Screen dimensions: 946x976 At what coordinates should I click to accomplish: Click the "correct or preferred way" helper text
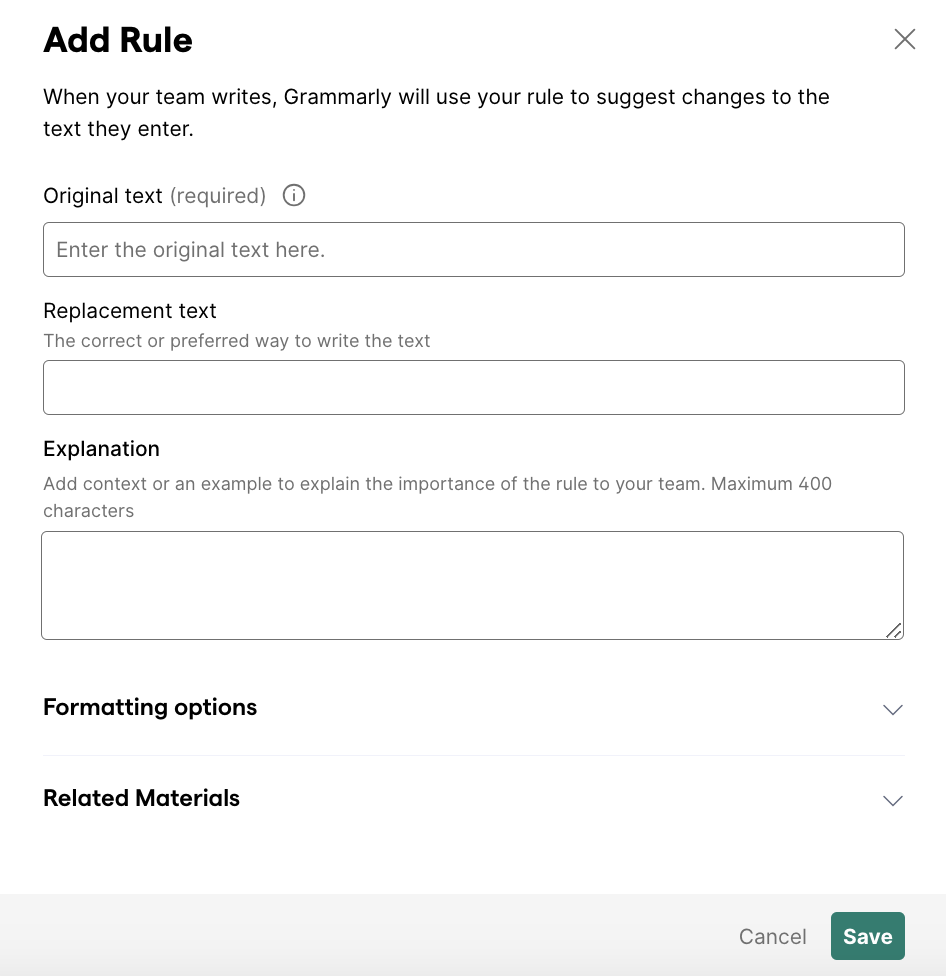(x=237, y=341)
